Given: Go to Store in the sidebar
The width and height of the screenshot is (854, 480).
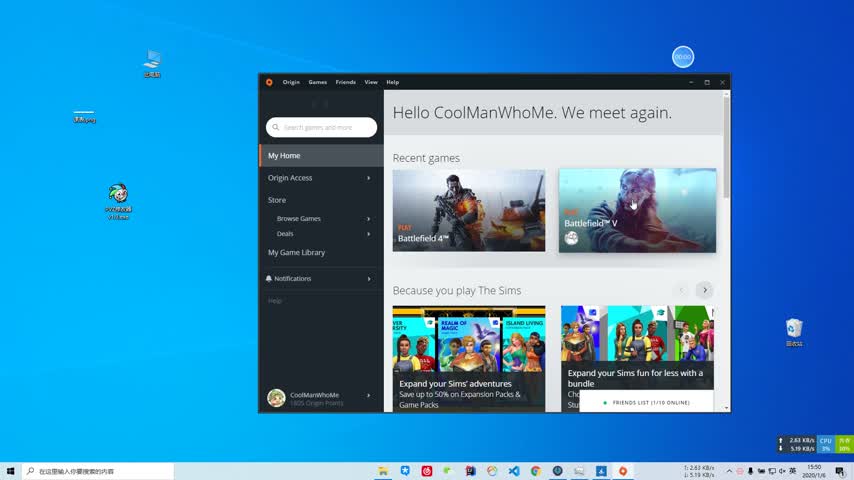Looking at the screenshot, I should pyautogui.click(x=277, y=200).
